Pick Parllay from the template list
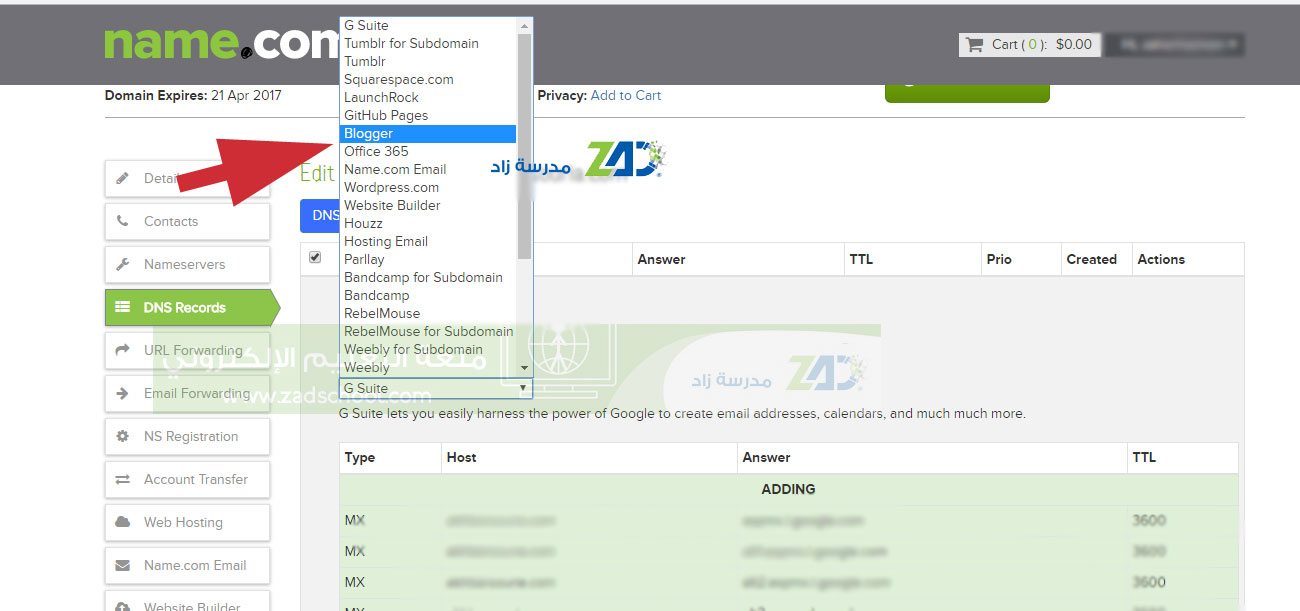This screenshot has width=1300, height=611. (428, 259)
